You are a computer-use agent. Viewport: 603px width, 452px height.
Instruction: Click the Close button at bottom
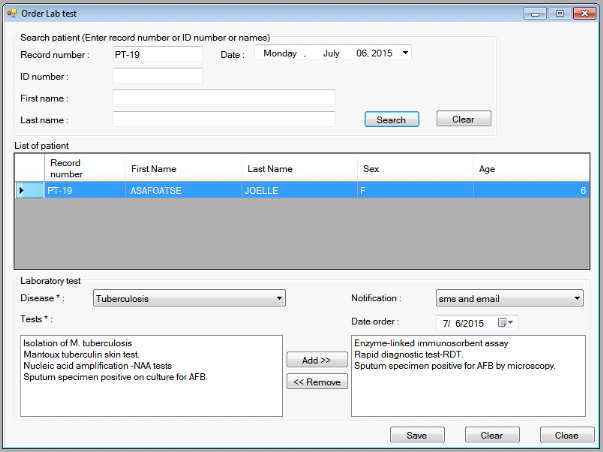pos(567,435)
